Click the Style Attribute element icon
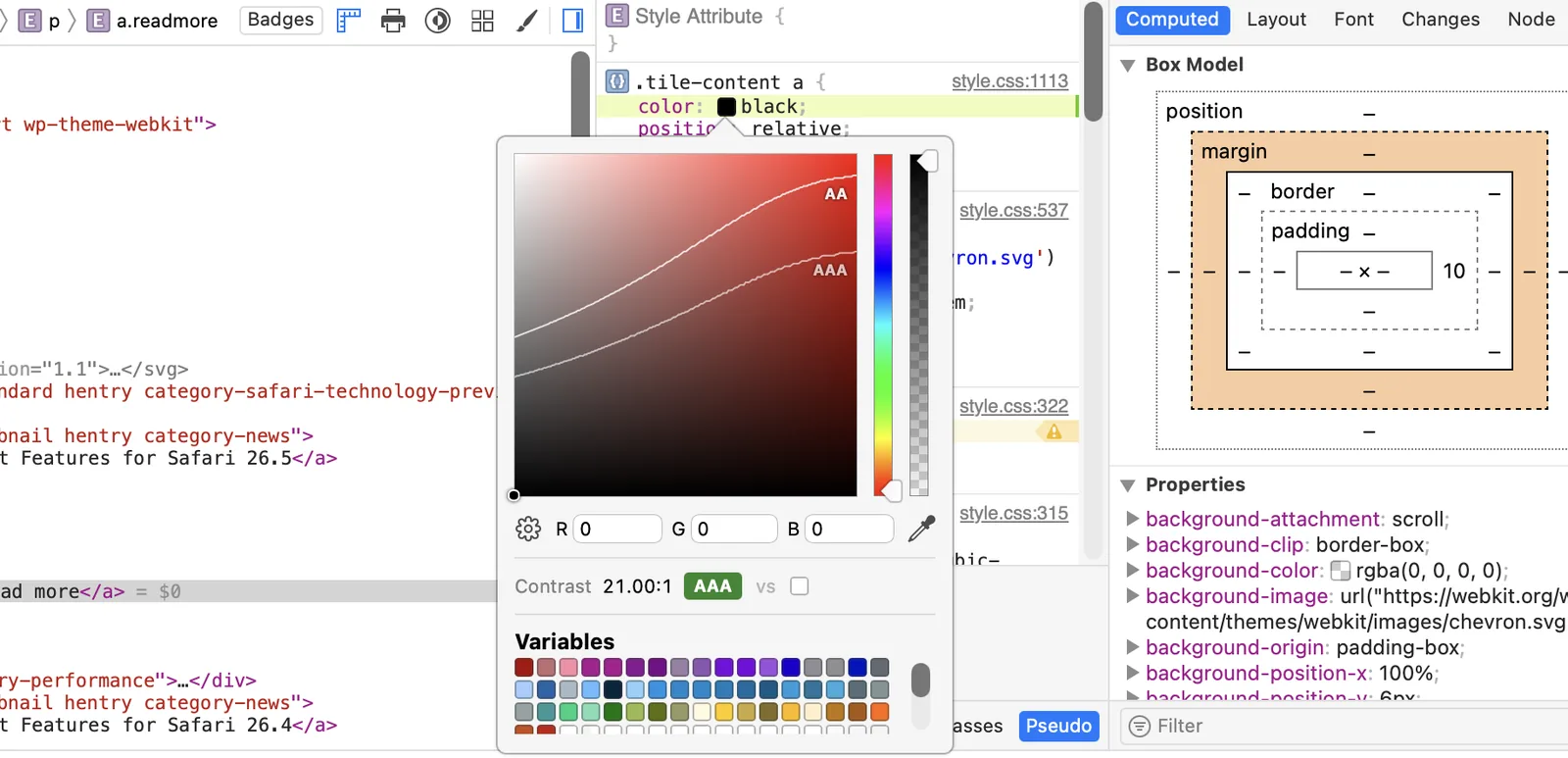1568x758 pixels. point(616,16)
